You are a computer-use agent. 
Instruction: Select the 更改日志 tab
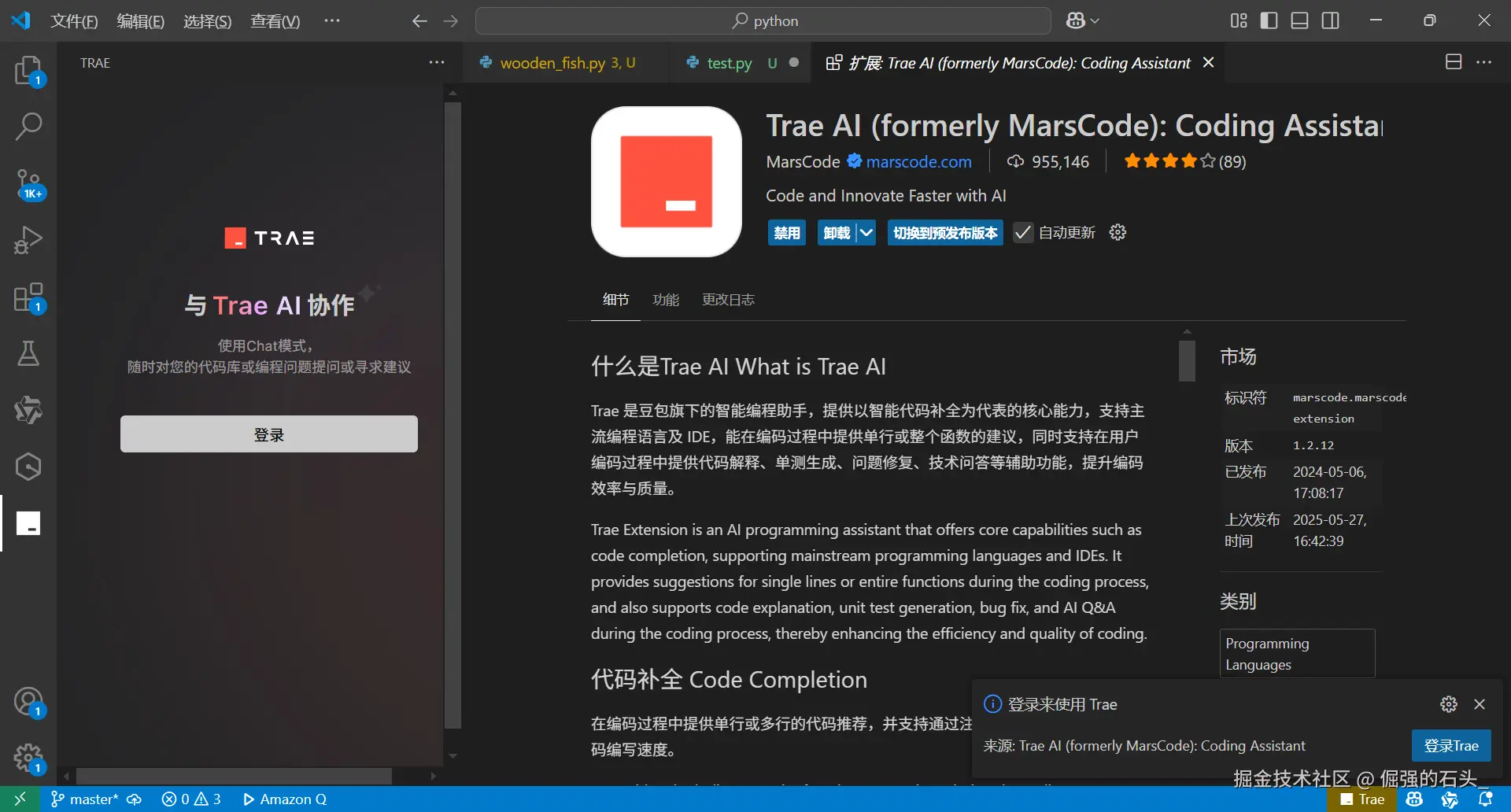[728, 300]
